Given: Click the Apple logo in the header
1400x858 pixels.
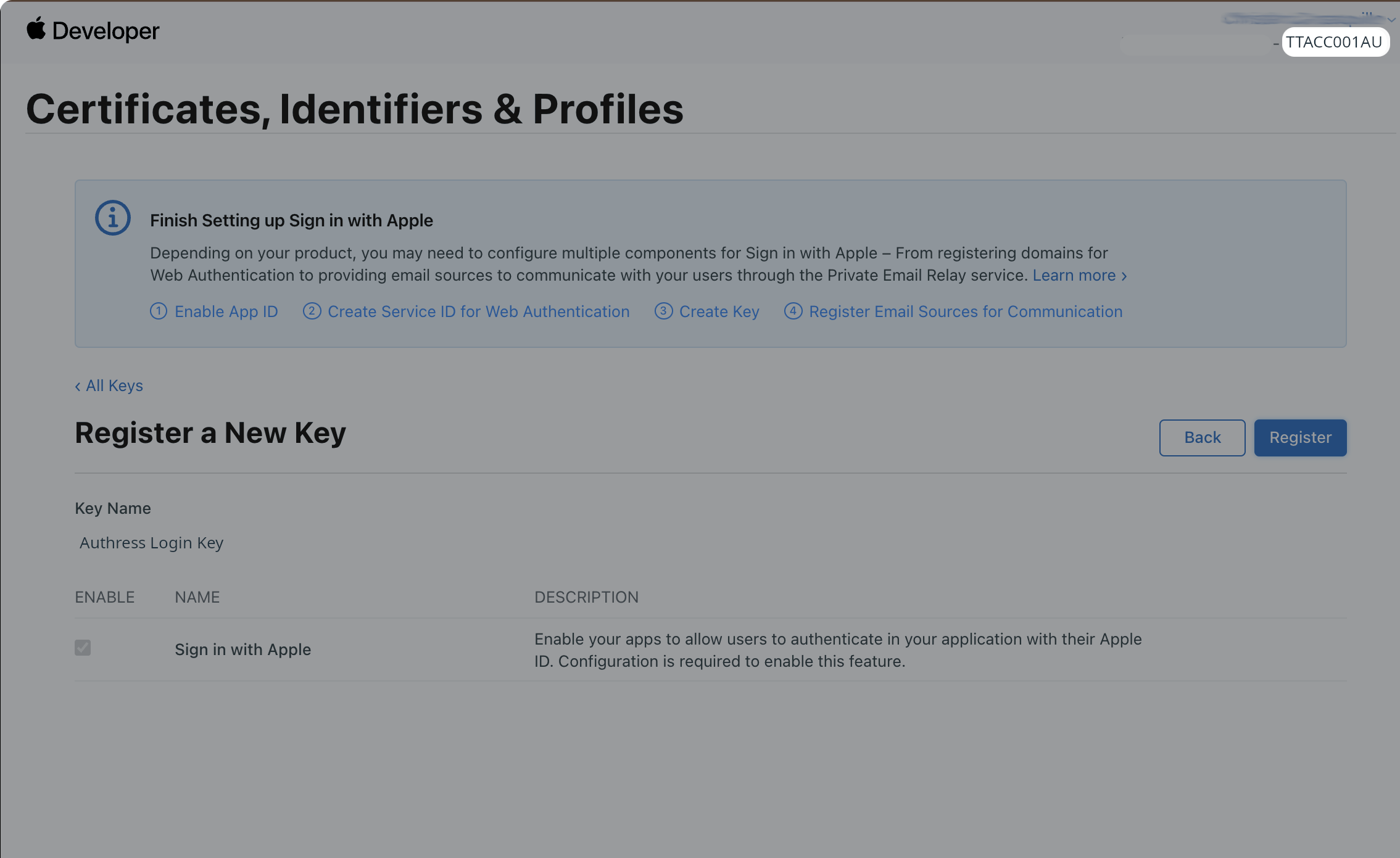Looking at the screenshot, I should pos(35,30).
